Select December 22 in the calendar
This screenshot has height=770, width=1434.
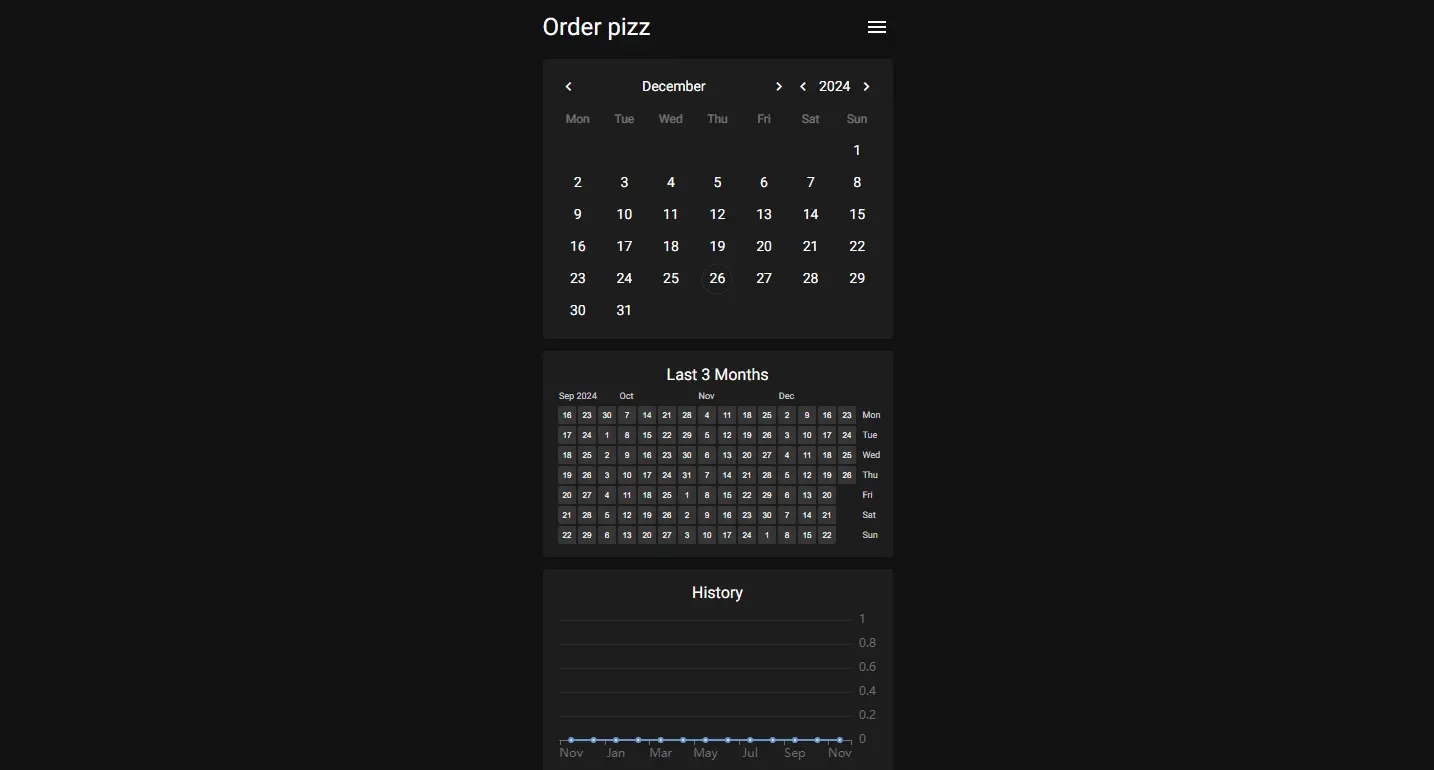coord(857,246)
